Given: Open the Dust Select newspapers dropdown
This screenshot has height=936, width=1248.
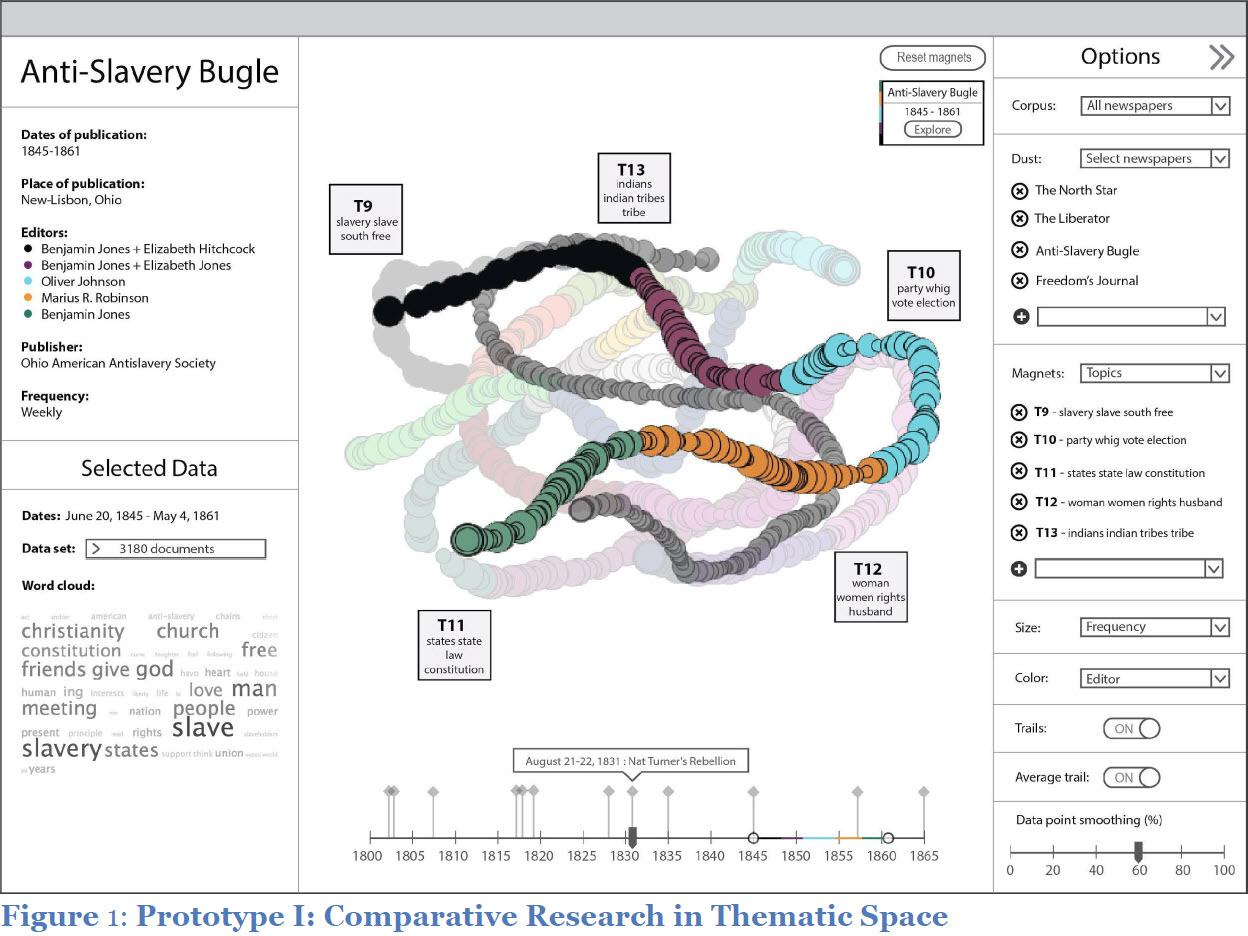Looking at the screenshot, I should 1155,159.
